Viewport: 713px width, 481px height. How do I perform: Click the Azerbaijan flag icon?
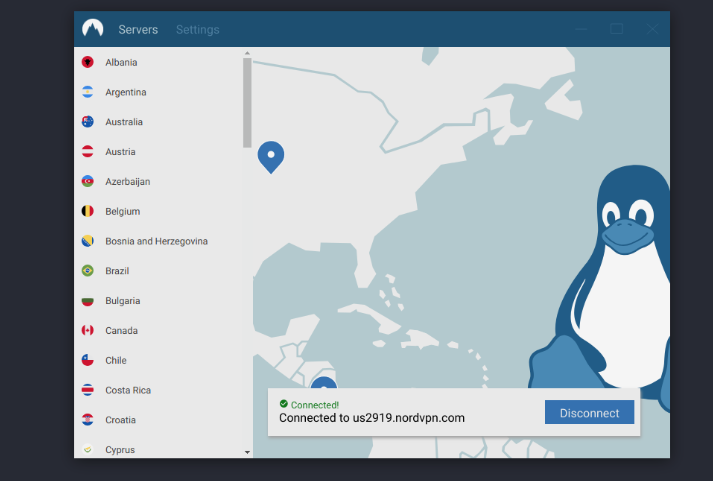click(88, 181)
